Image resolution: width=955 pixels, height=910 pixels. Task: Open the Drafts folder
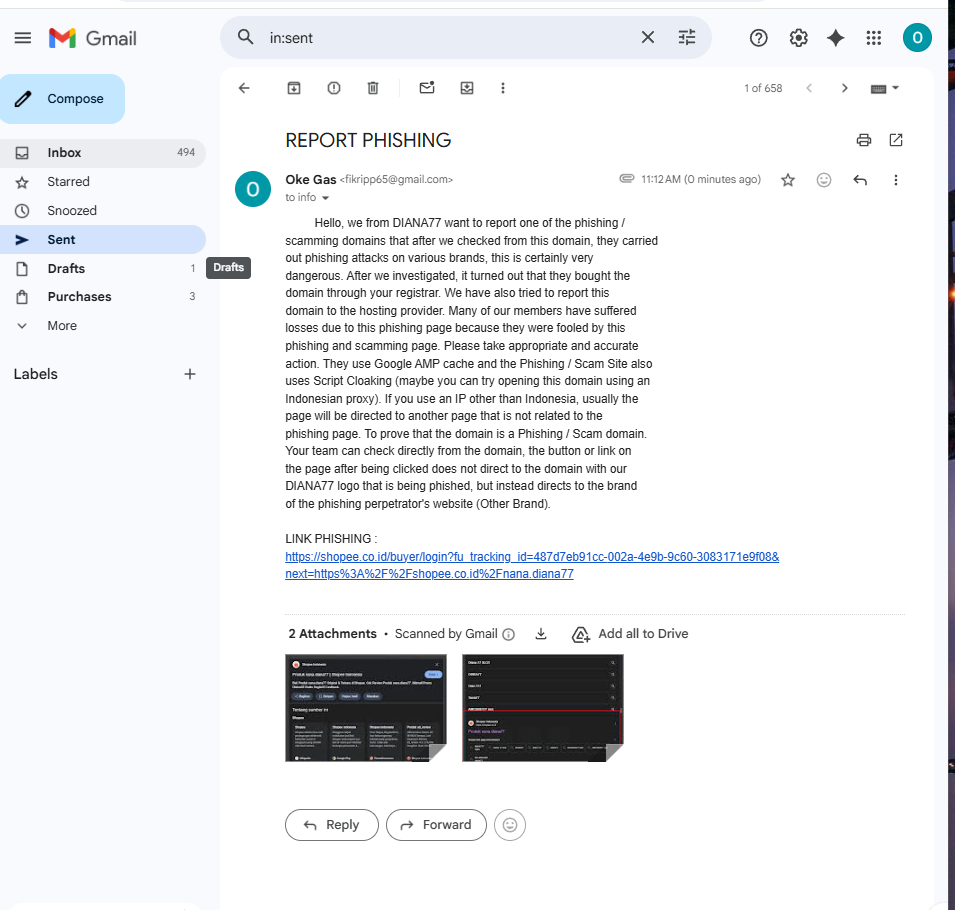click(102, 269)
